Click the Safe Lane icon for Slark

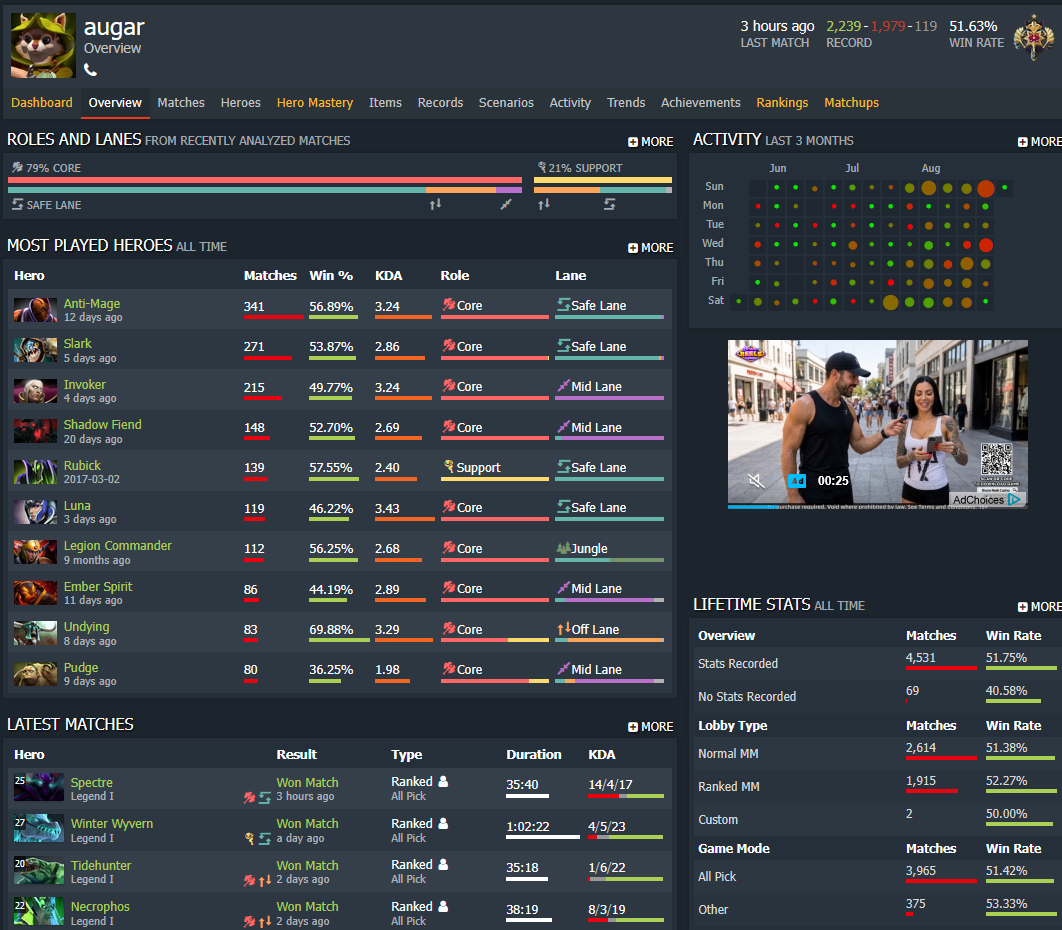pyautogui.click(x=563, y=345)
